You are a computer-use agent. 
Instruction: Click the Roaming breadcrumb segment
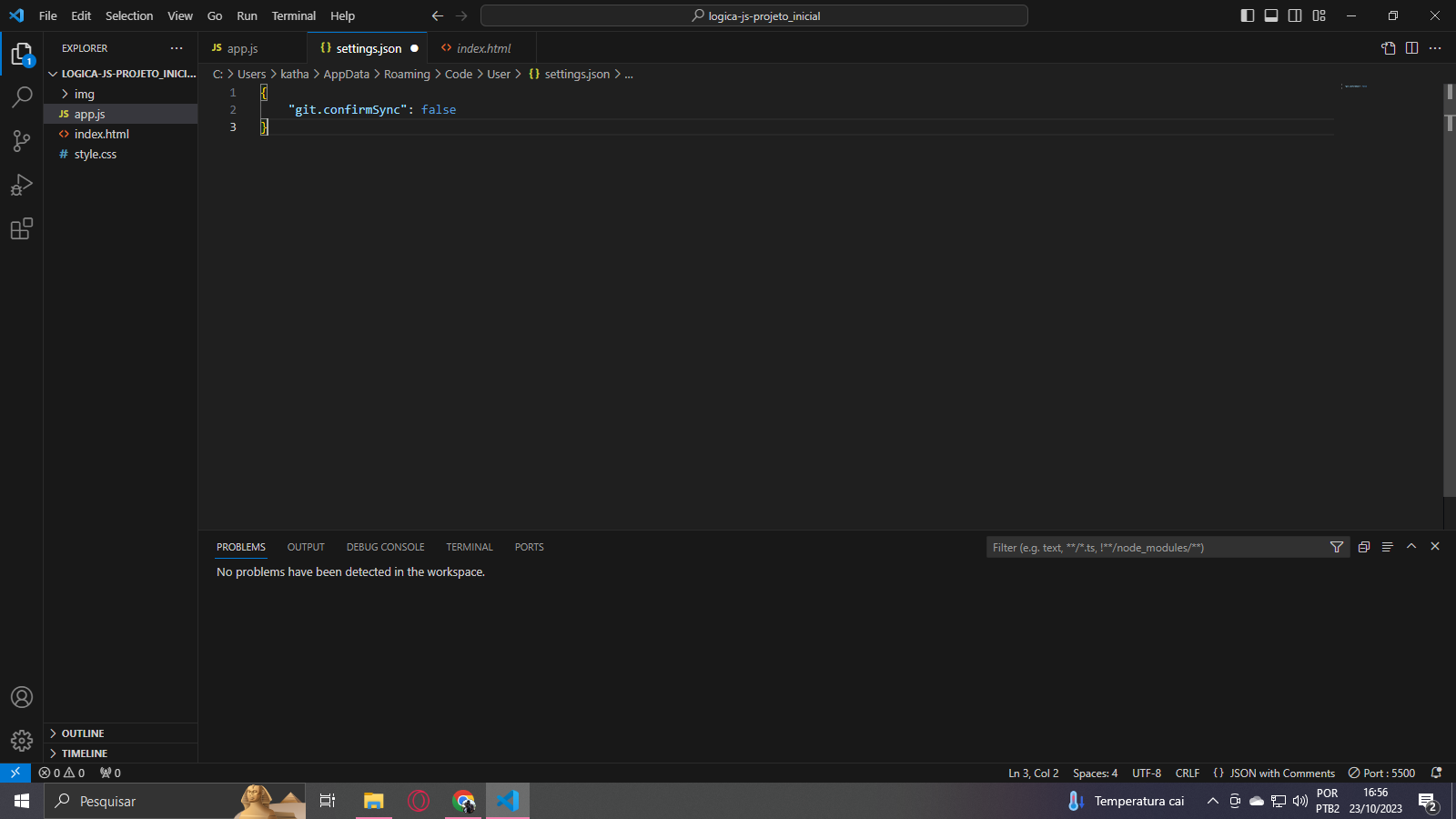407,74
